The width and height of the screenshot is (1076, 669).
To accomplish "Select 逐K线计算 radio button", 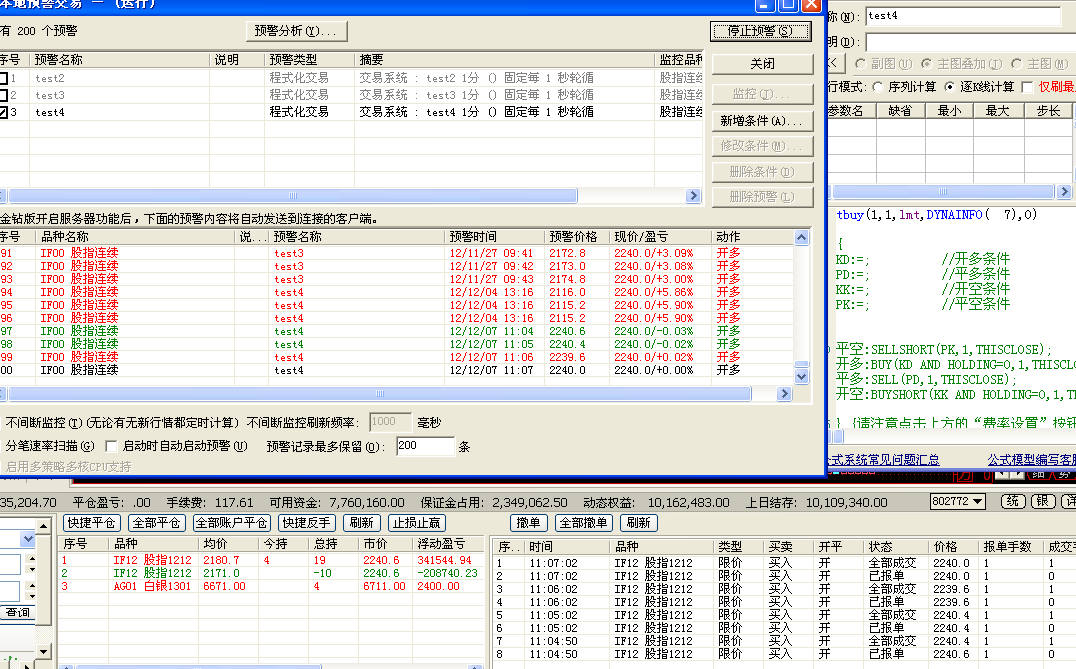I will [x=949, y=86].
